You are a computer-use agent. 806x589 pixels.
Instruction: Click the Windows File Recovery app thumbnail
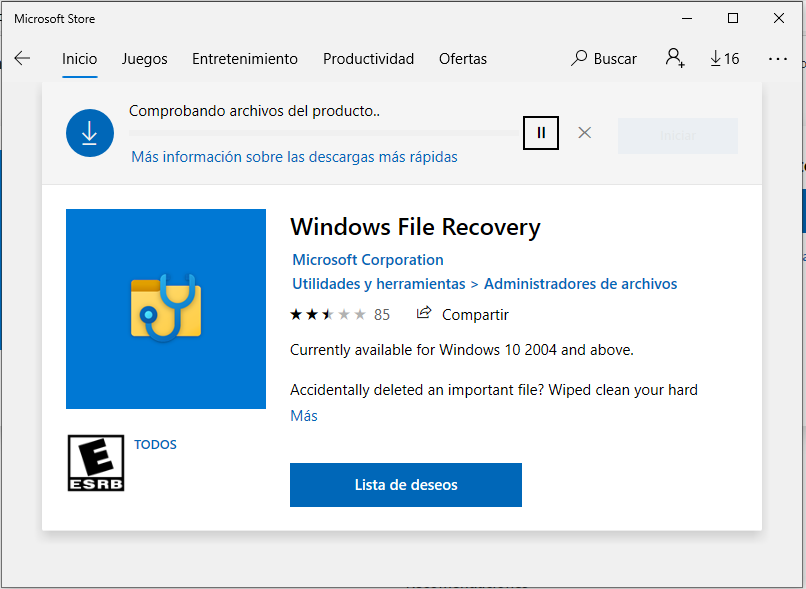pos(166,309)
